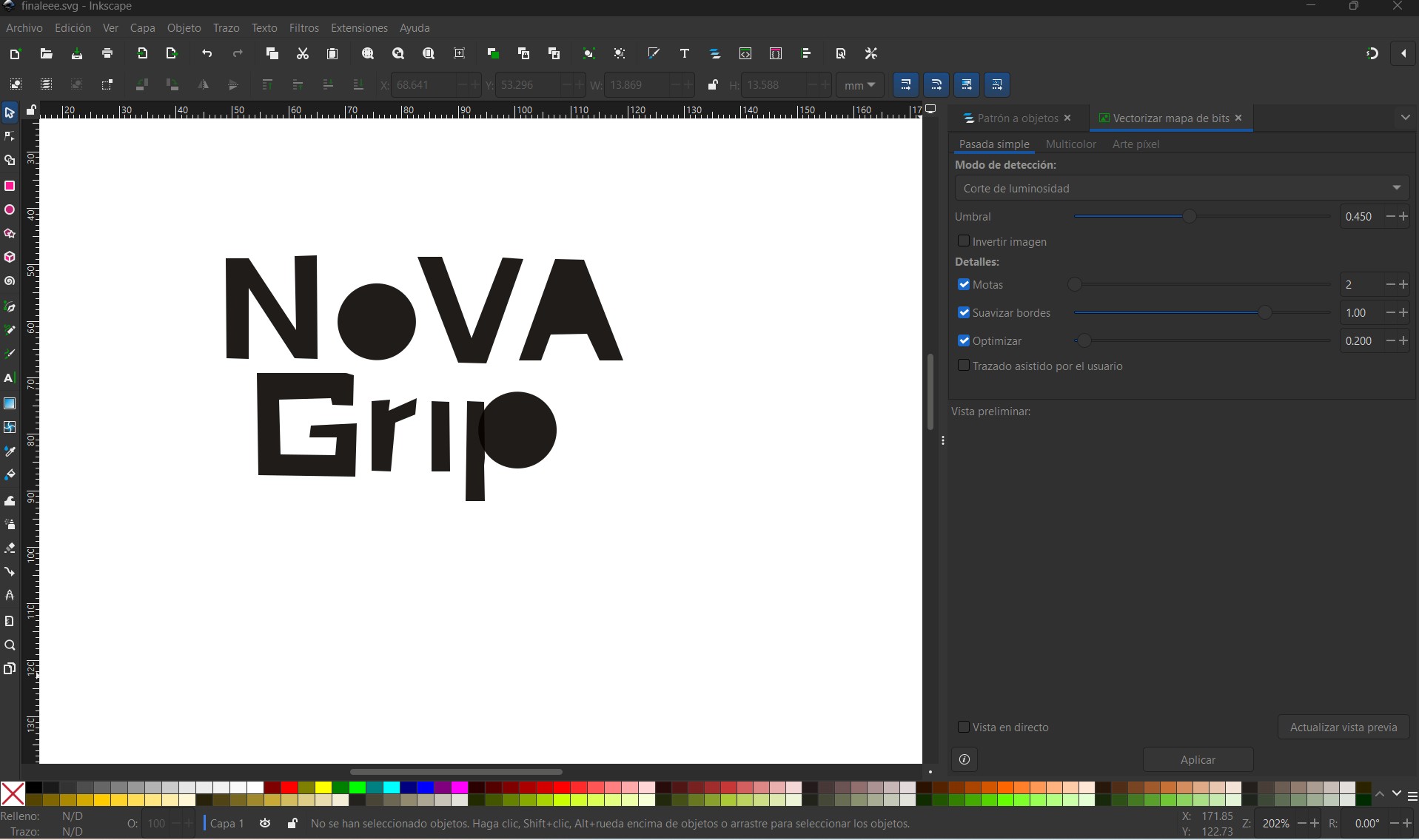Open the Trazo menu

point(226,27)
